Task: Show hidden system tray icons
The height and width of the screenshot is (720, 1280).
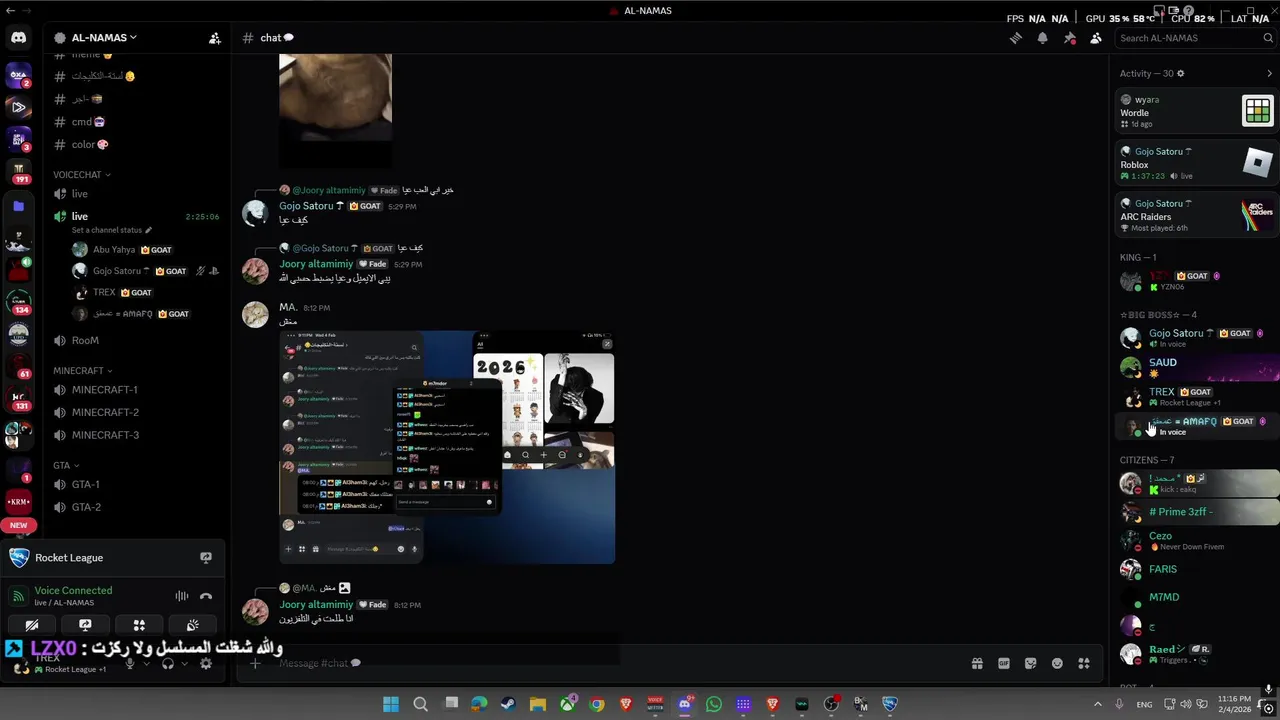Action: (1097, 704)
